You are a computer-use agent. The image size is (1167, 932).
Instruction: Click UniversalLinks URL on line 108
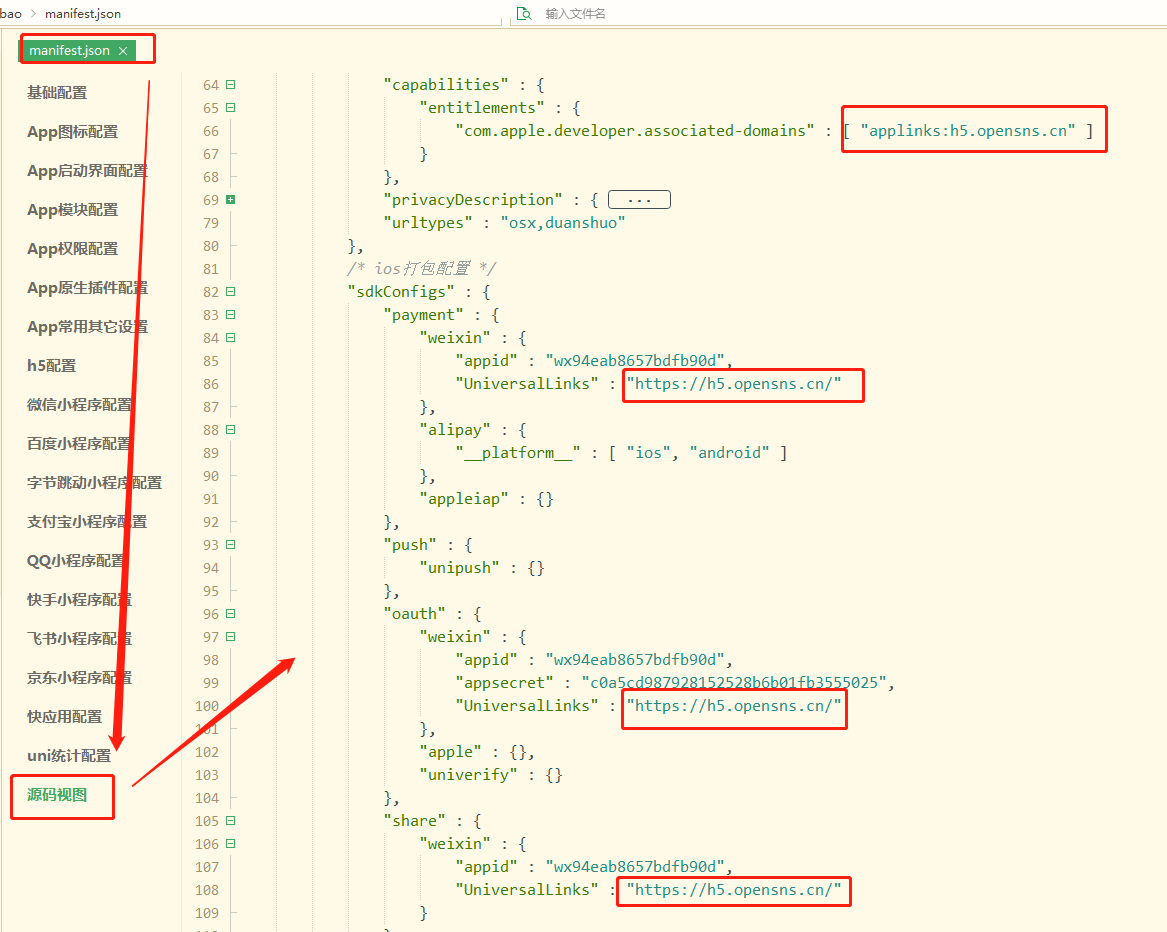point(734,890)
